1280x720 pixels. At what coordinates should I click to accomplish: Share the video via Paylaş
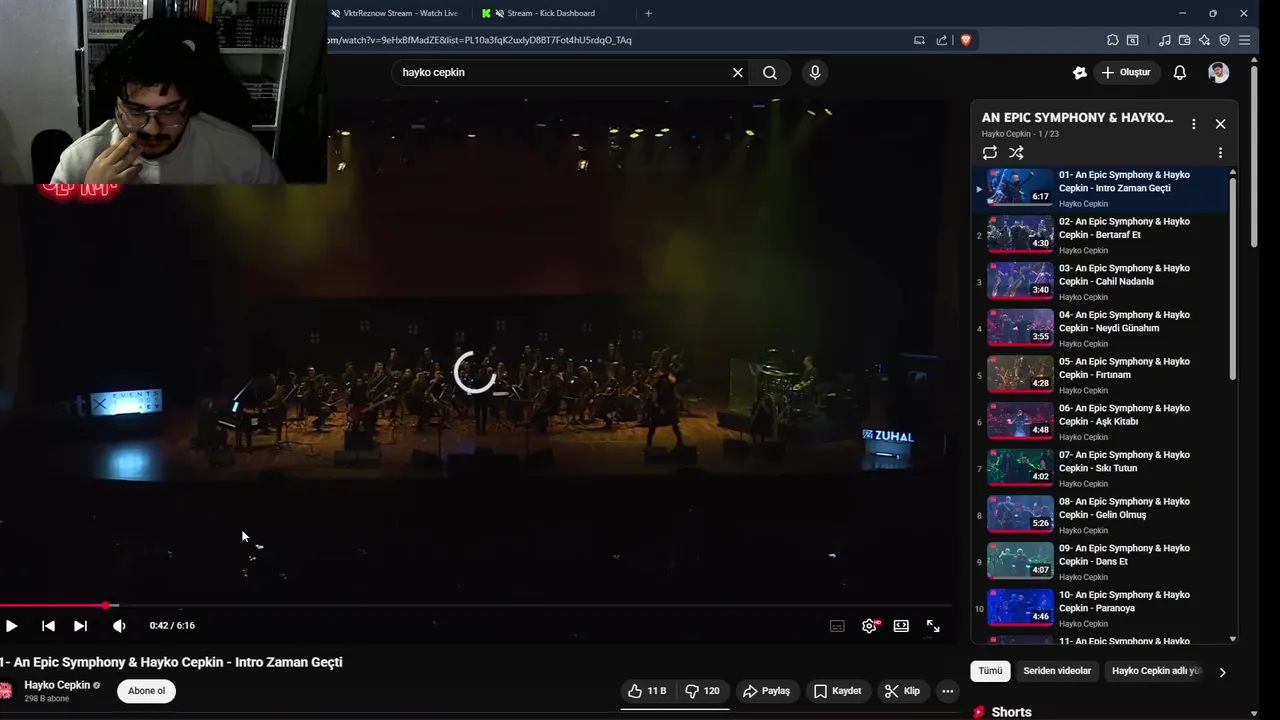pyautogui.click(x=766, y=691)
